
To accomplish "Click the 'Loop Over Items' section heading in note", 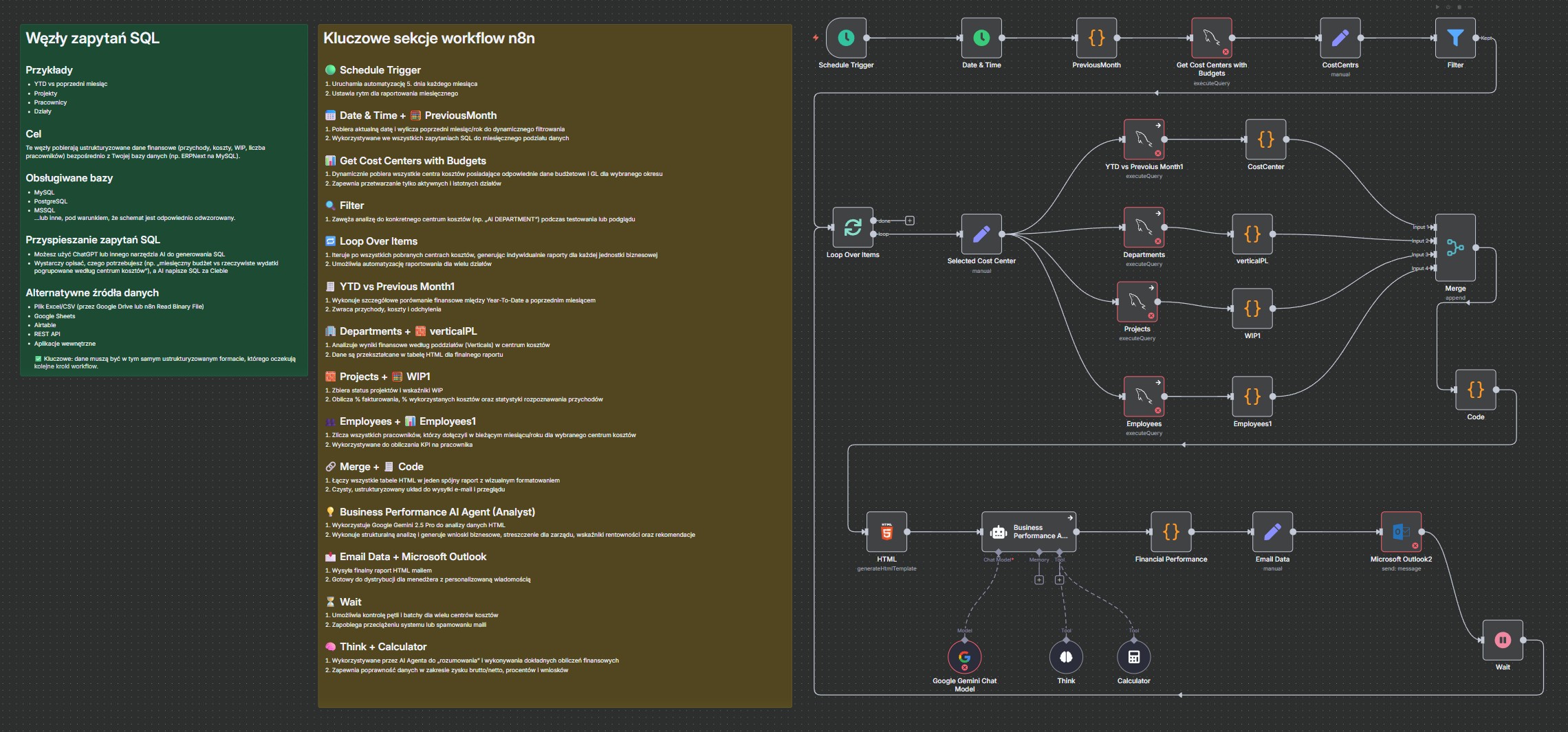I will [x=378, y=241].
